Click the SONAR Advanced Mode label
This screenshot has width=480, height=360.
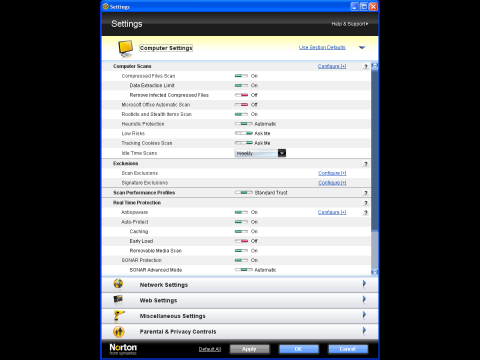156,270
